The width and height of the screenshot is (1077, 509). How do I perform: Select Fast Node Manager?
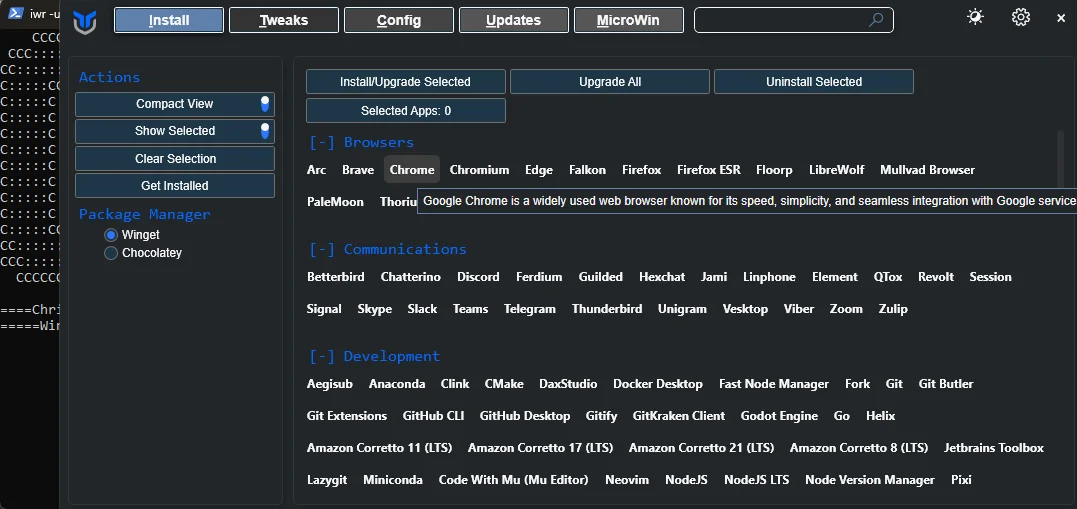point(774,384)
